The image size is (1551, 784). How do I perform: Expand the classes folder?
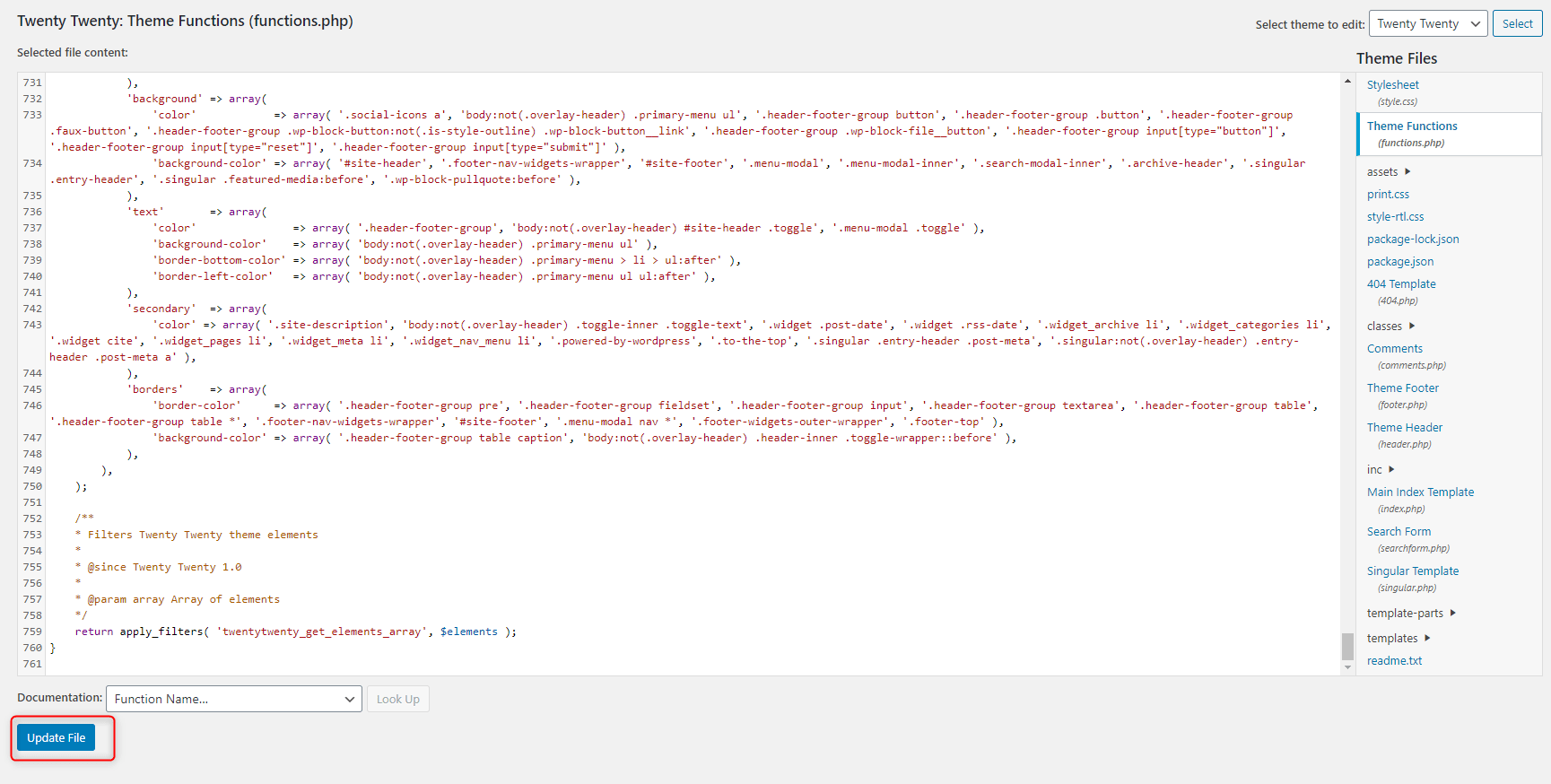coord(1390,326)
